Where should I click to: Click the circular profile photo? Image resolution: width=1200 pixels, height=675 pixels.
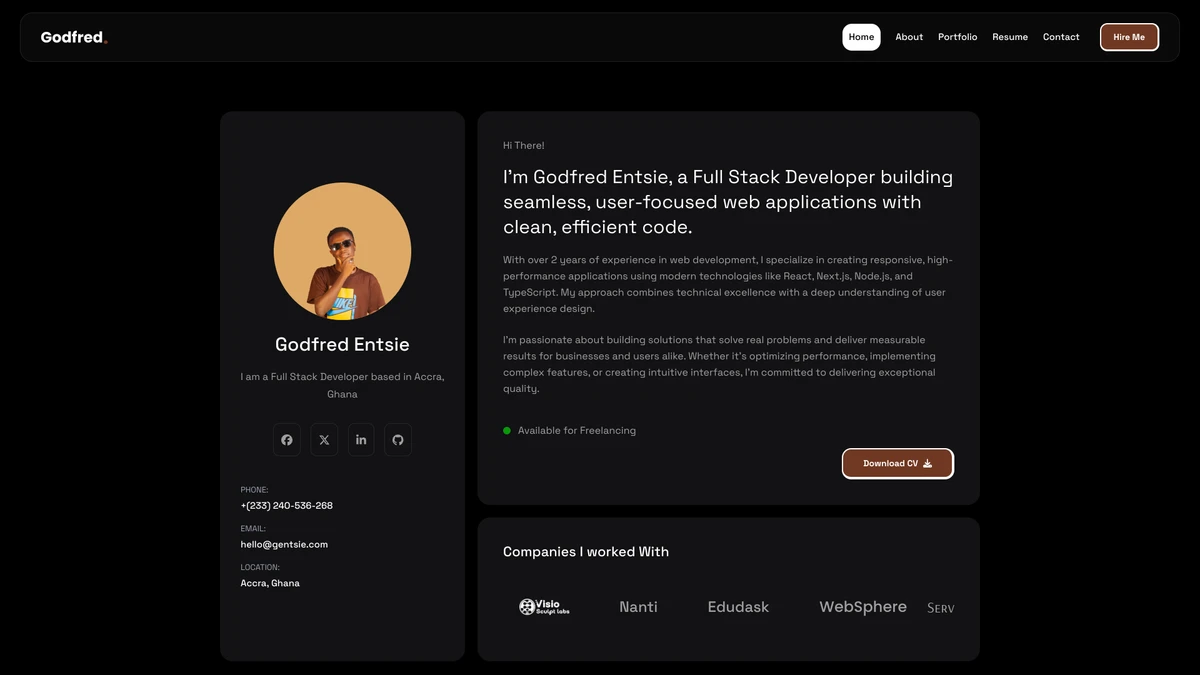pyautogui.click(x=342, y=251)
